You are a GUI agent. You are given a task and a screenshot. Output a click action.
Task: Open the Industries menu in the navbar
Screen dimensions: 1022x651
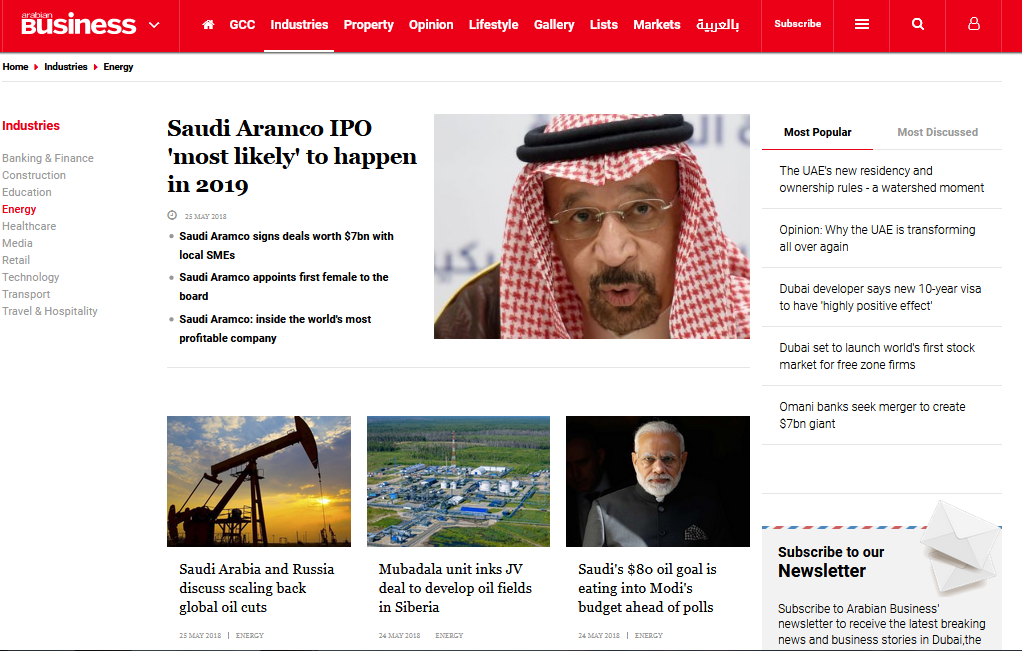299,25
